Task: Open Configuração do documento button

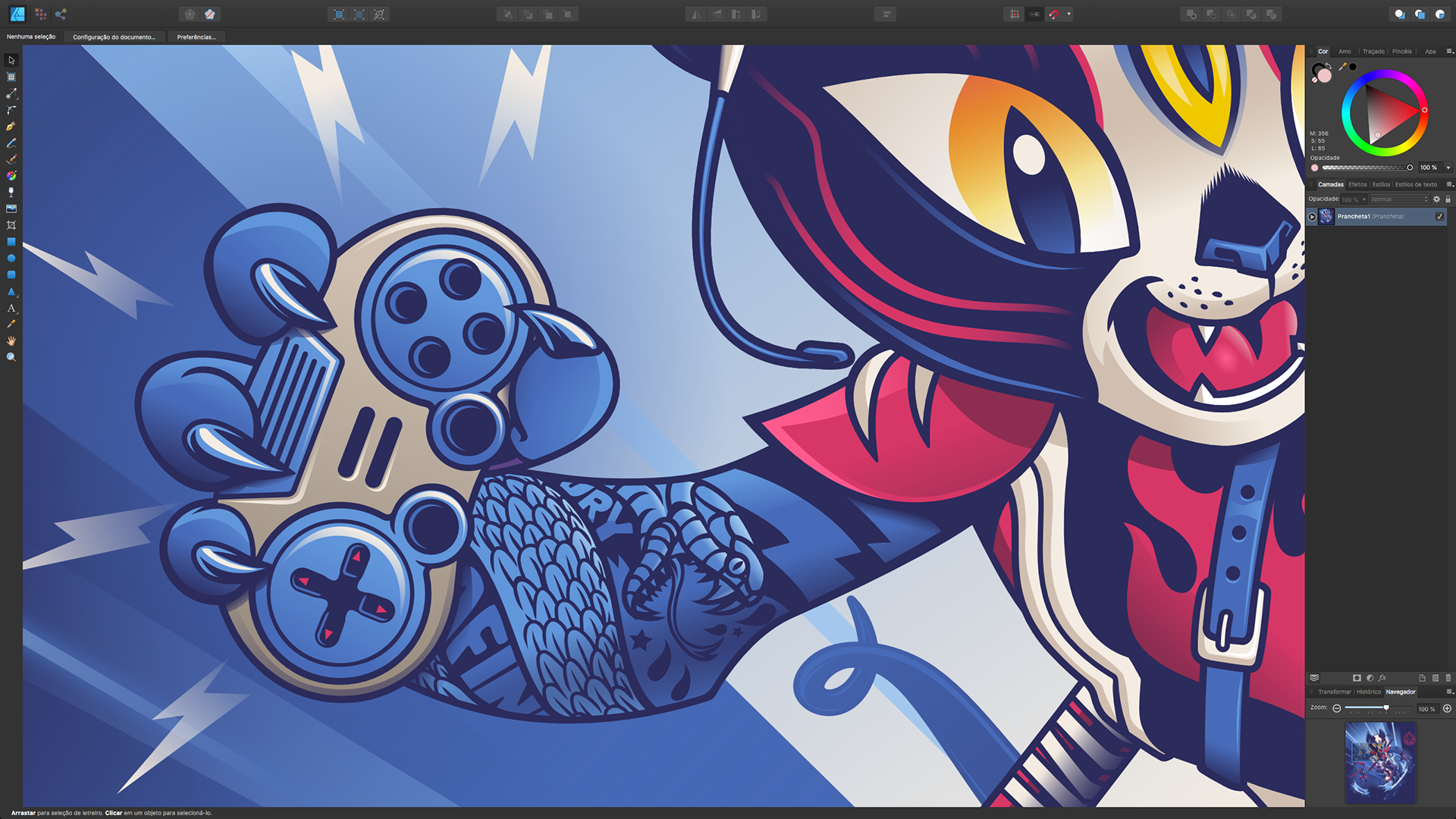Action: (x=114, y=36)
